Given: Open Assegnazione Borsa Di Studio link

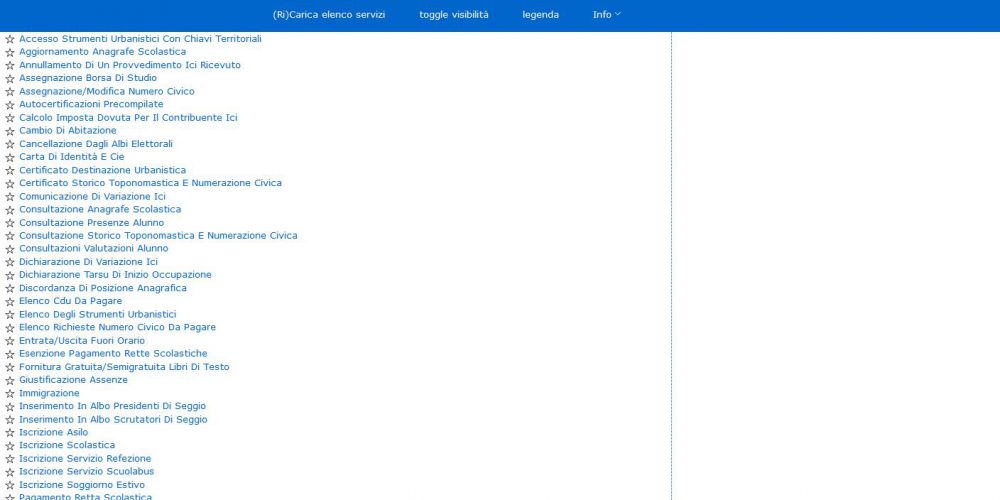Looking at the screenshot, I should [x=88, y=78].
